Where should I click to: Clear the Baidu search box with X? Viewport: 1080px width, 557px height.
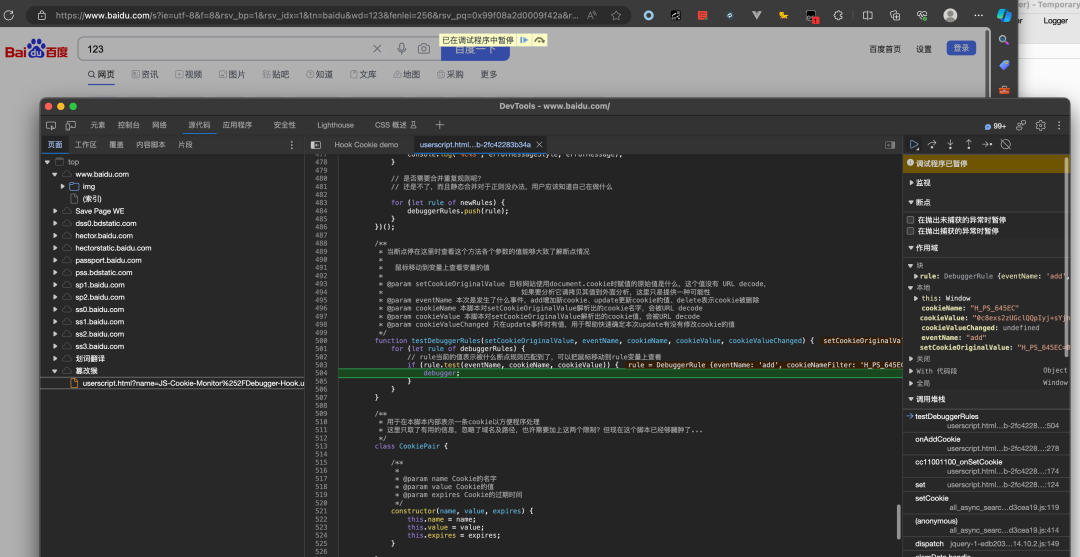[377, 48]
